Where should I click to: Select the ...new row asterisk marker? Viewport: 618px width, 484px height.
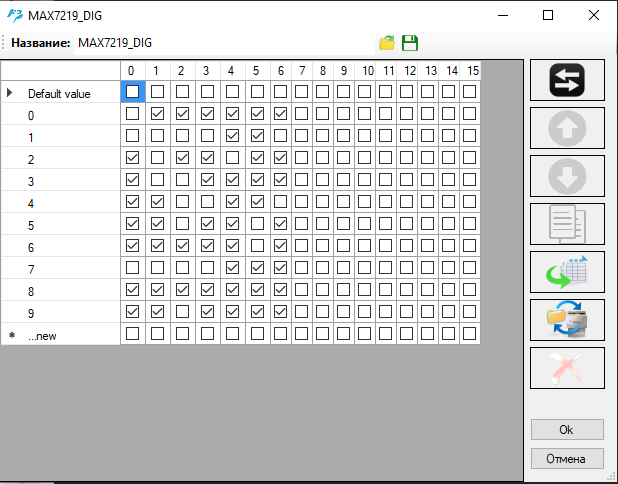click(x=12, y=335)
